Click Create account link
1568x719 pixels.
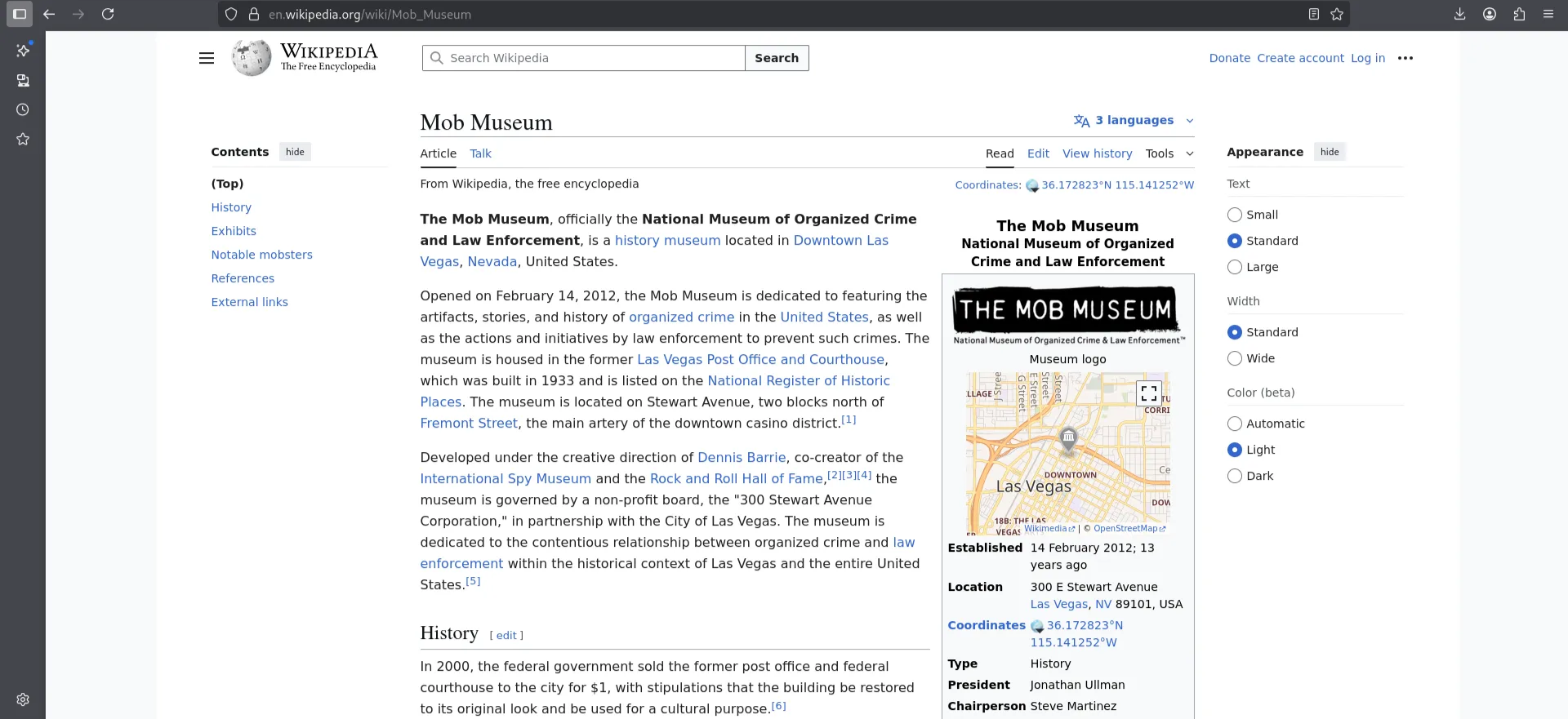tap(1300, 58)
